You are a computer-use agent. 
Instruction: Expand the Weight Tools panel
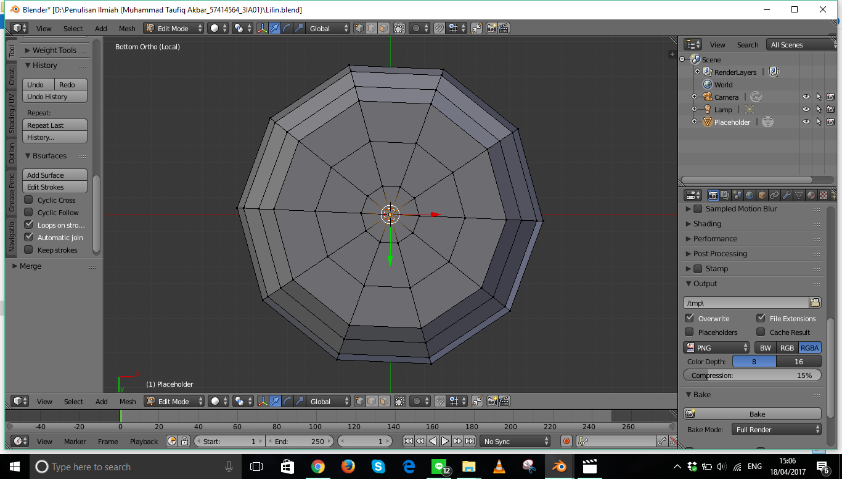[54, 50]
